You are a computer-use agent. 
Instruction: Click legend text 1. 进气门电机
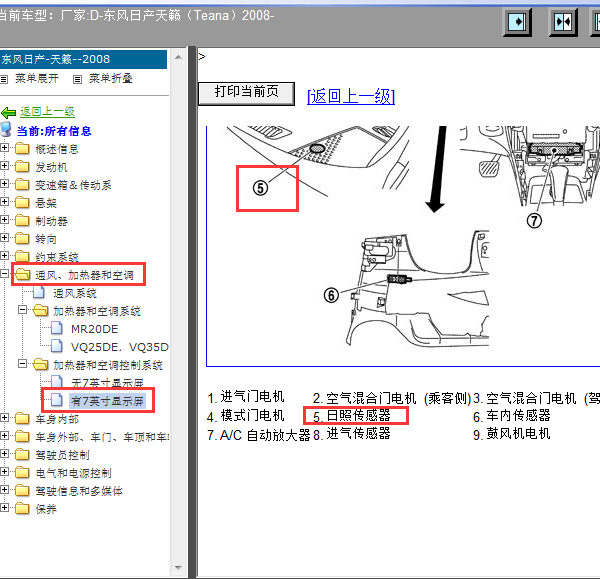pos(246,398)
